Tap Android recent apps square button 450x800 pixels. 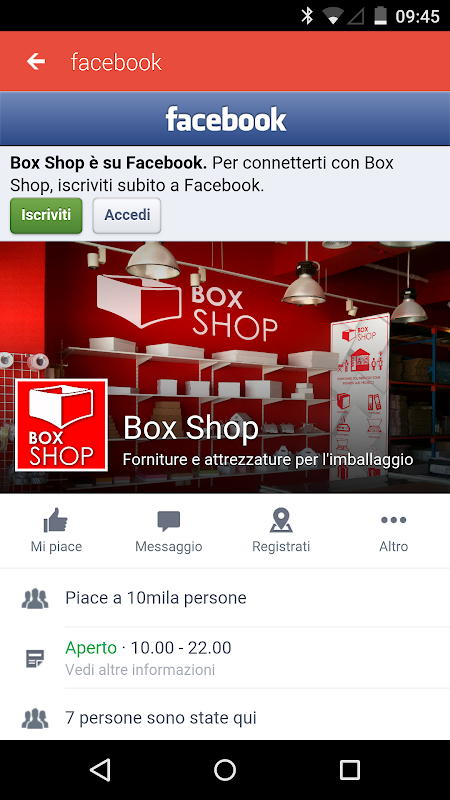coord(349,769)
